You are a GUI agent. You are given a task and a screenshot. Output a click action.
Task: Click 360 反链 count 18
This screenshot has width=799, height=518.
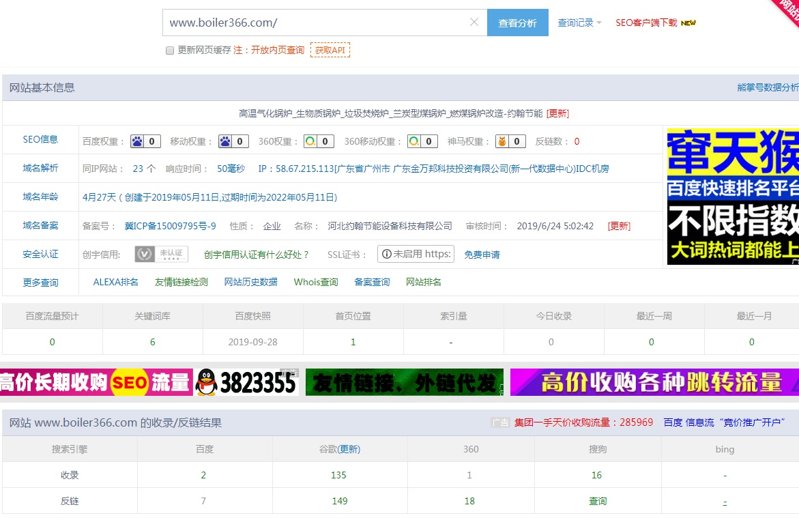click(469, 501)
